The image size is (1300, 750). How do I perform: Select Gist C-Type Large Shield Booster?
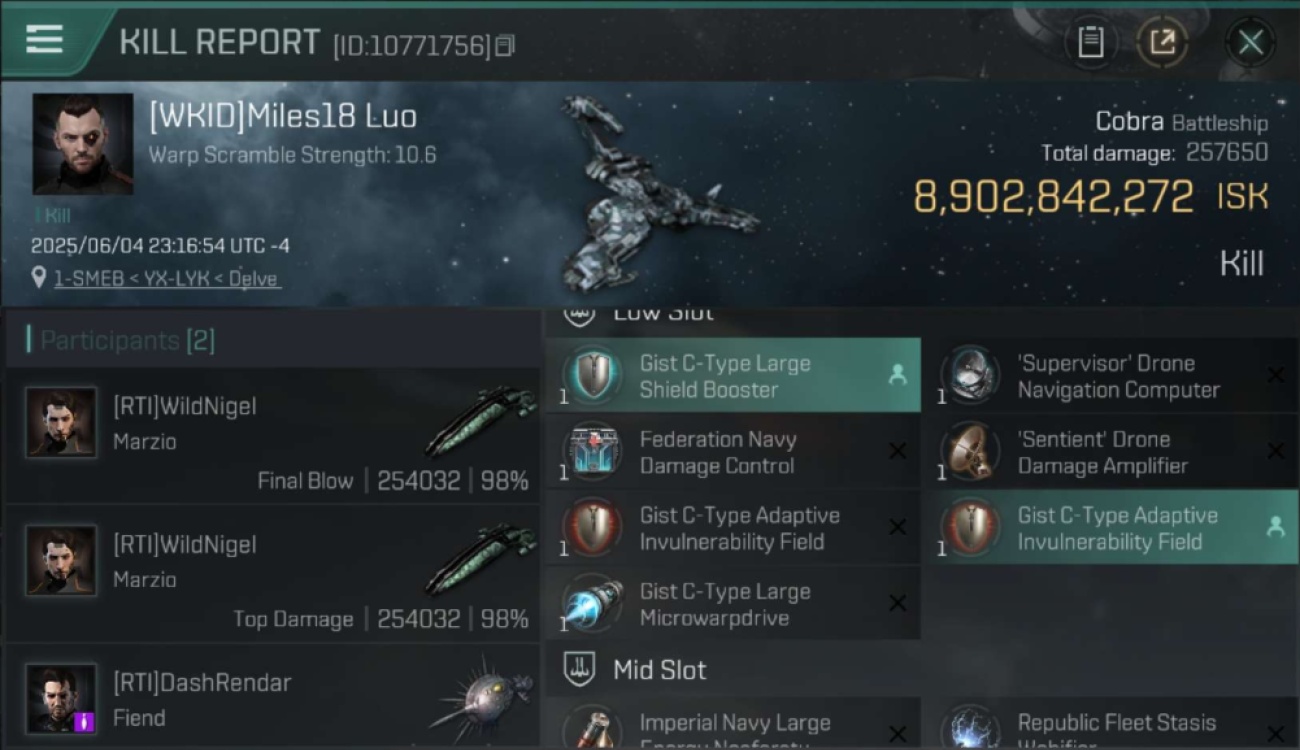click(733, 376)
